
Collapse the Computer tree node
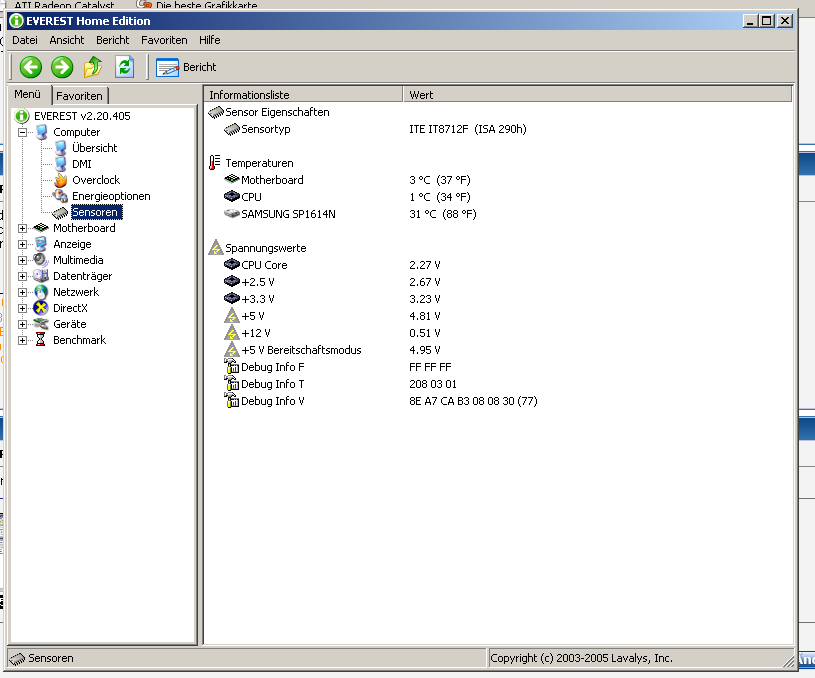click(22, 132)
